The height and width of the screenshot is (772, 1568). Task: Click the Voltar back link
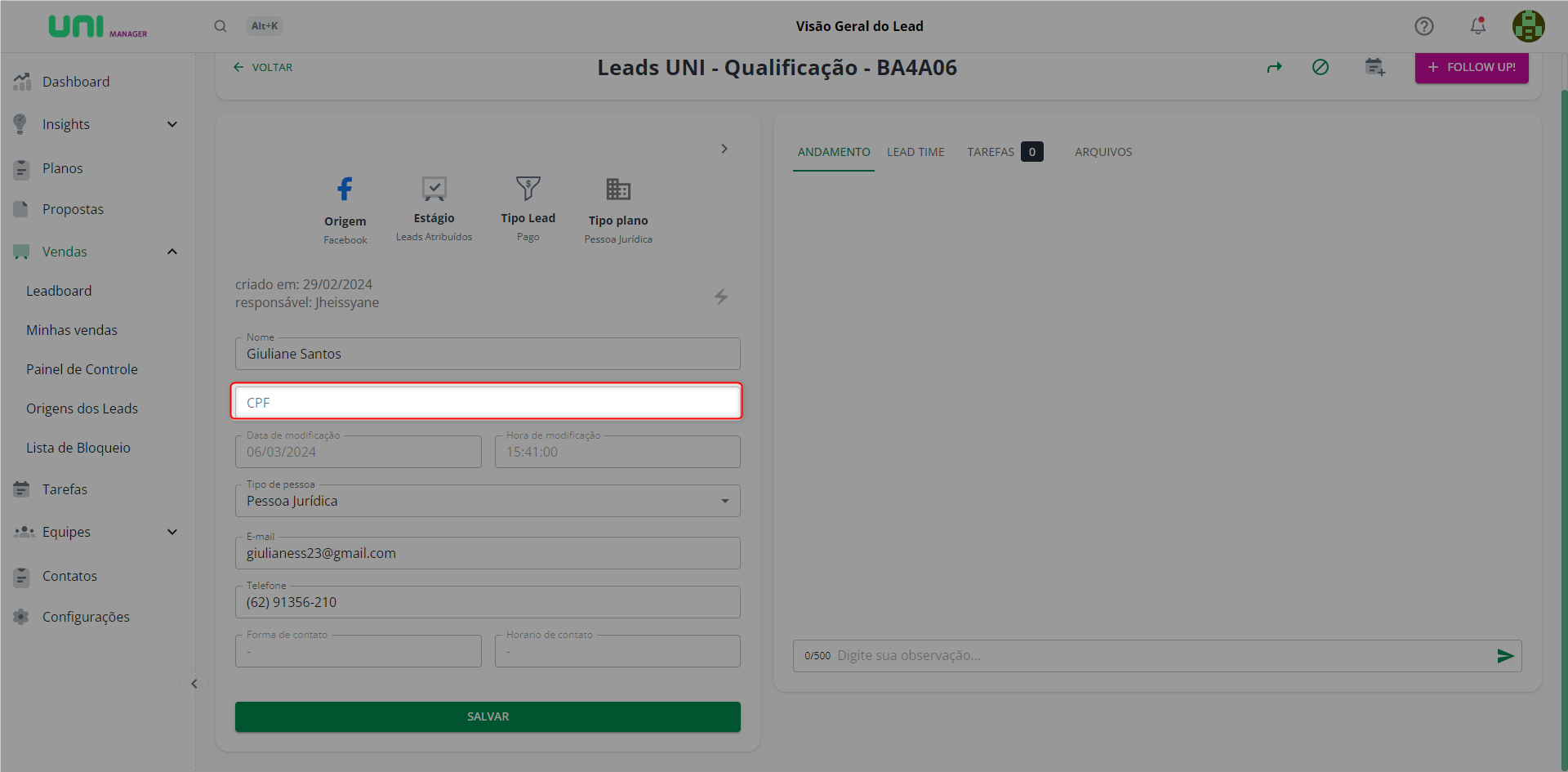tap(263, 68)
